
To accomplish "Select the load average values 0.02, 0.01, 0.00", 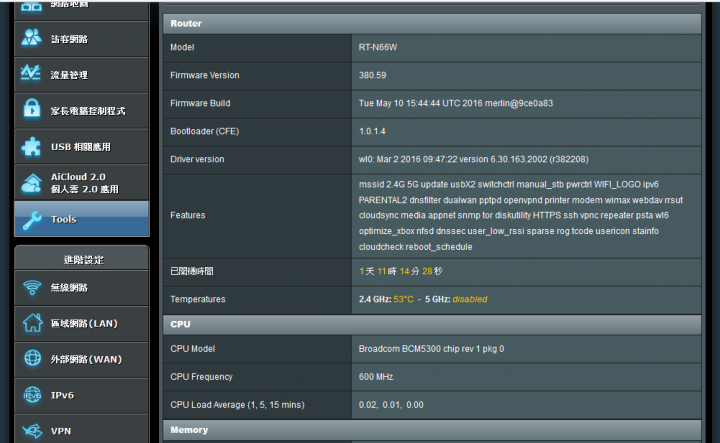I will click(391, 405).
